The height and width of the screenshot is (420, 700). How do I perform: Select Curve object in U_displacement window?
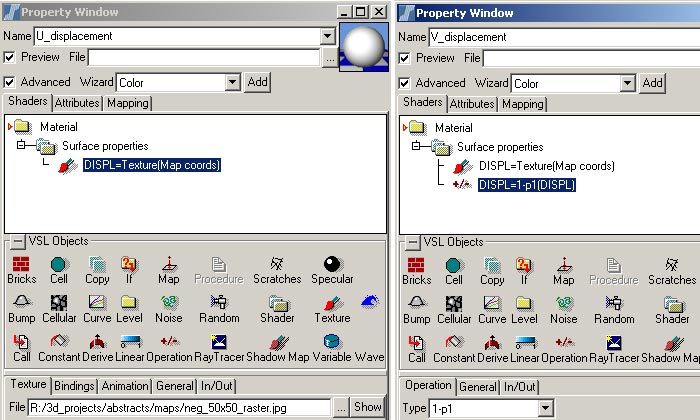click(x=97, y=310)
